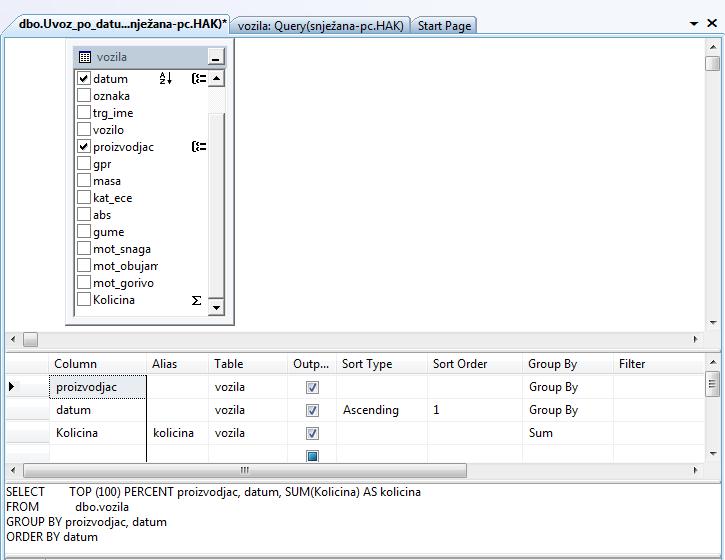Click diagram pane horizontal scroll right arrow
Screen dimensions: 725x560
[695, 339]
